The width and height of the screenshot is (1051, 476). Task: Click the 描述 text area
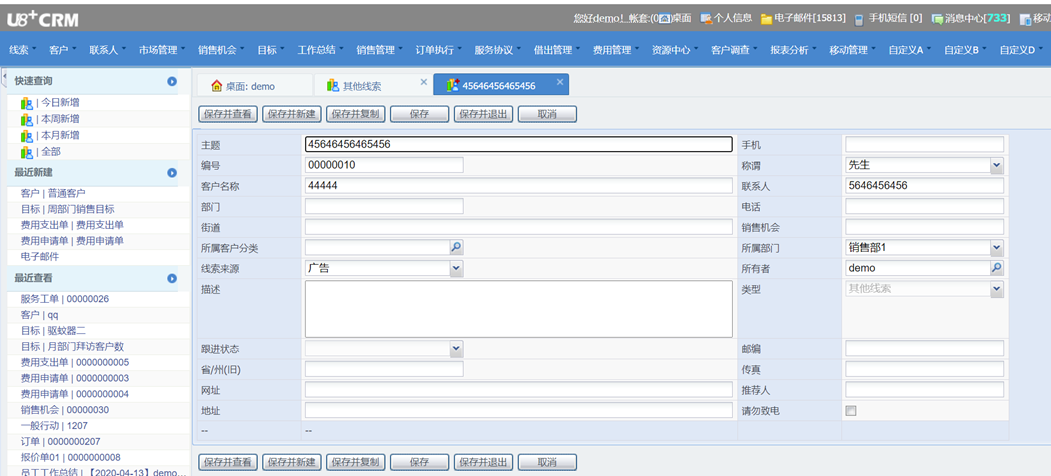click(x=519, y=309)
